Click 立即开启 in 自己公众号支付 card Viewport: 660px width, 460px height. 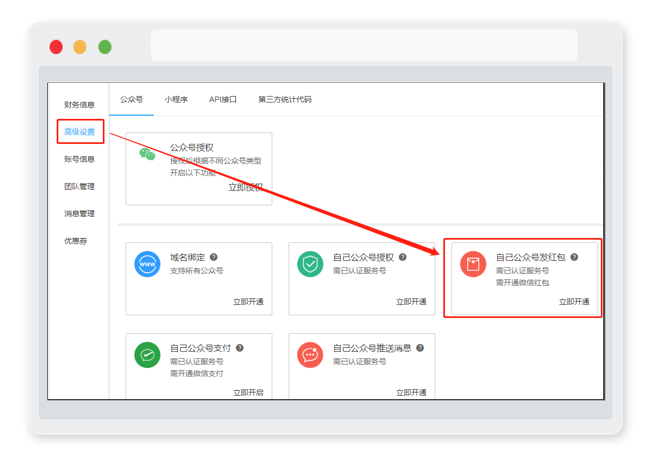pyautogui.click(x=248, y=393)
